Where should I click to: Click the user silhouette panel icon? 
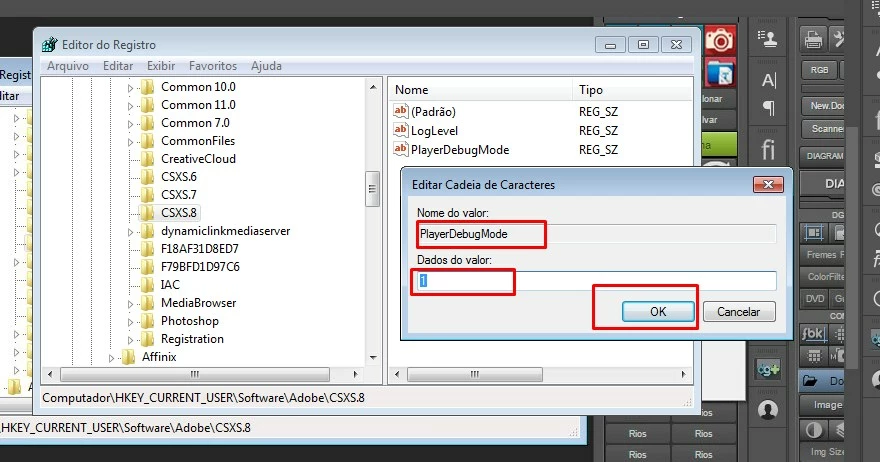768,410
